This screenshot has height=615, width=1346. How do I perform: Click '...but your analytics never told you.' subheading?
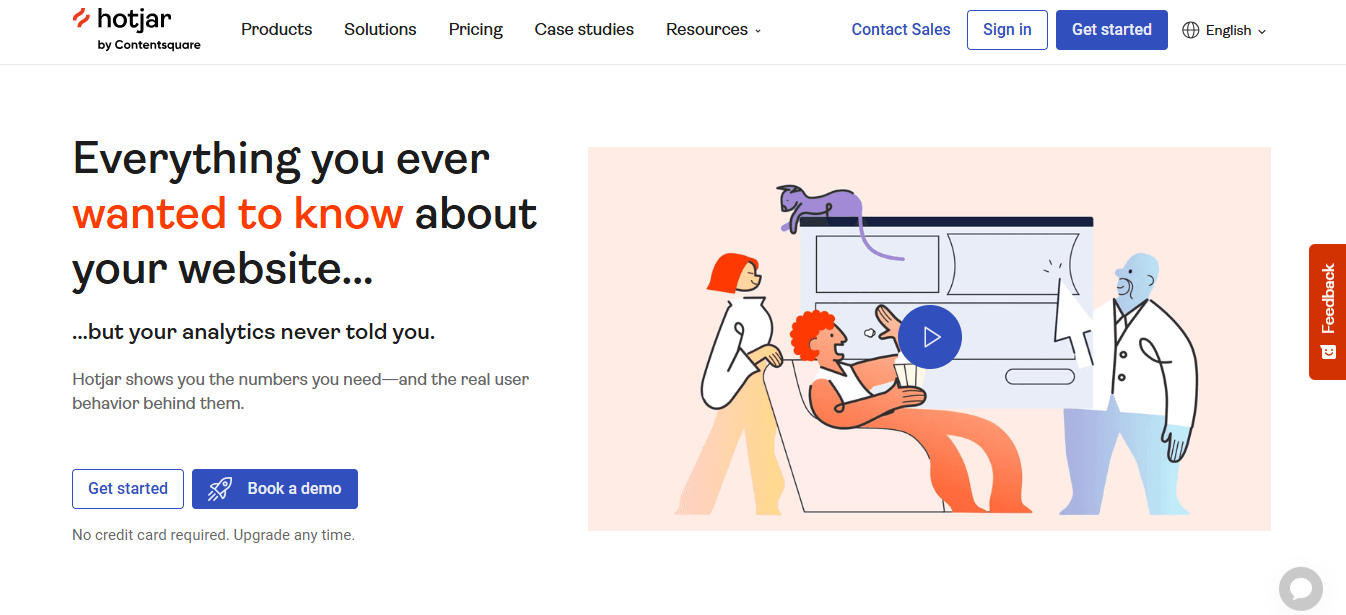(254, 332)
